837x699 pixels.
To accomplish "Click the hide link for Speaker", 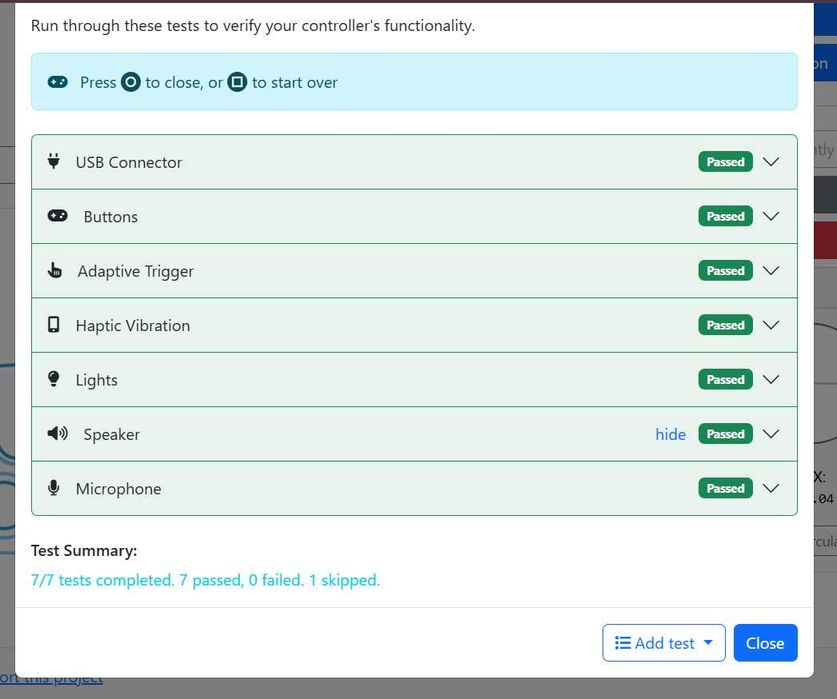I will pos(670,434).
